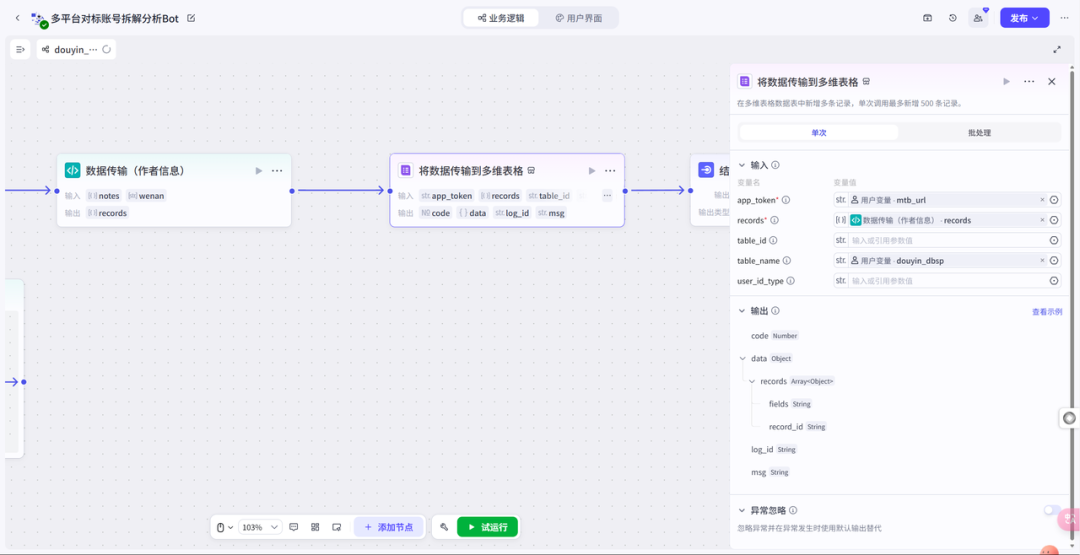Go back with the top-left arrow
This screenshot has width=1080, height=555.
point(17,19)
